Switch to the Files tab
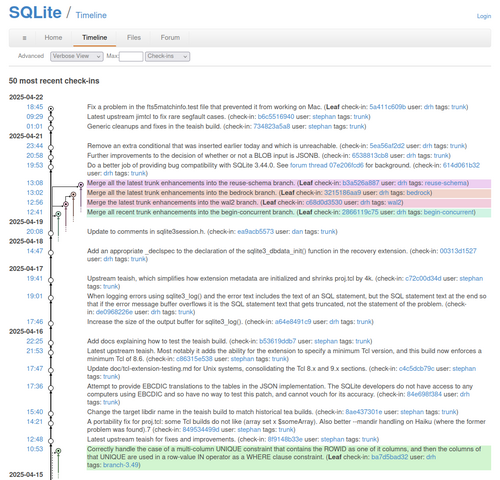The image size is (500, 480). coord(134,38)
